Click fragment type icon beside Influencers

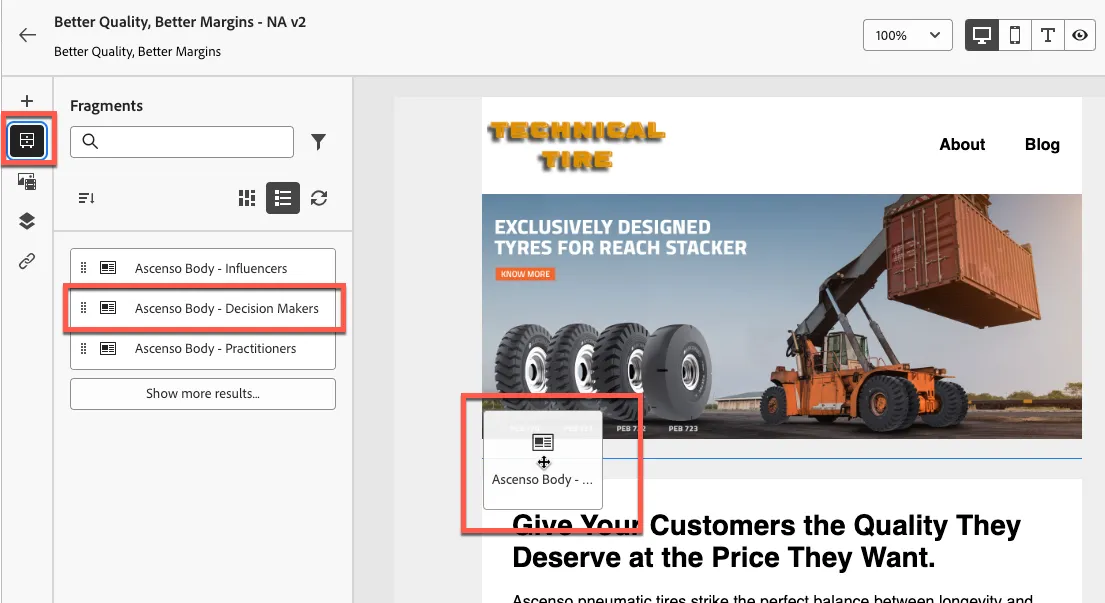(x=108, y=268)
